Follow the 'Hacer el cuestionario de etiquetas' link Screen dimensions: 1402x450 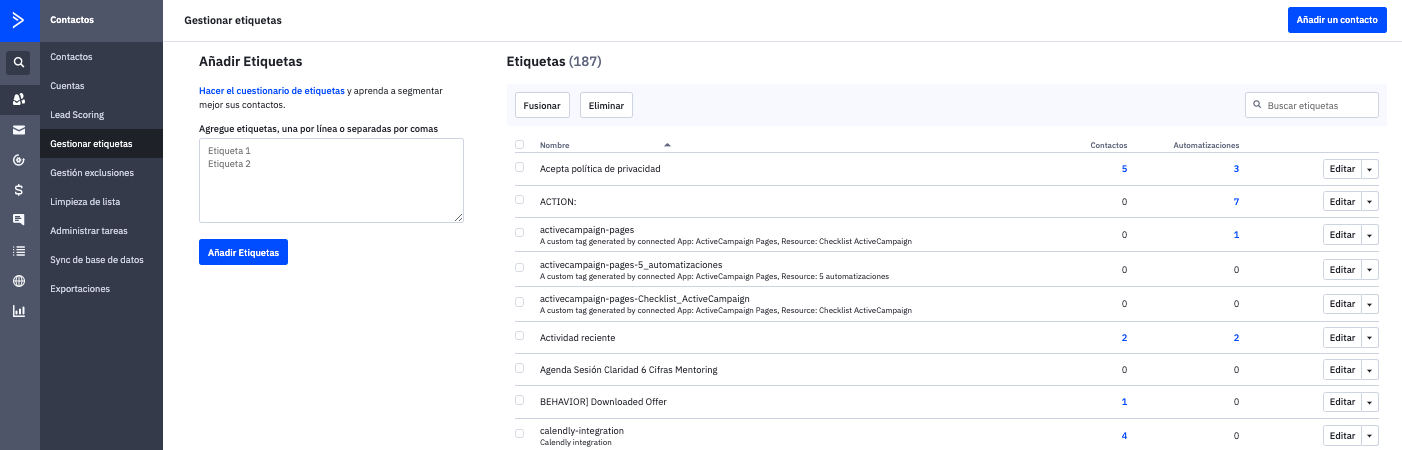(x=272, y=91)
